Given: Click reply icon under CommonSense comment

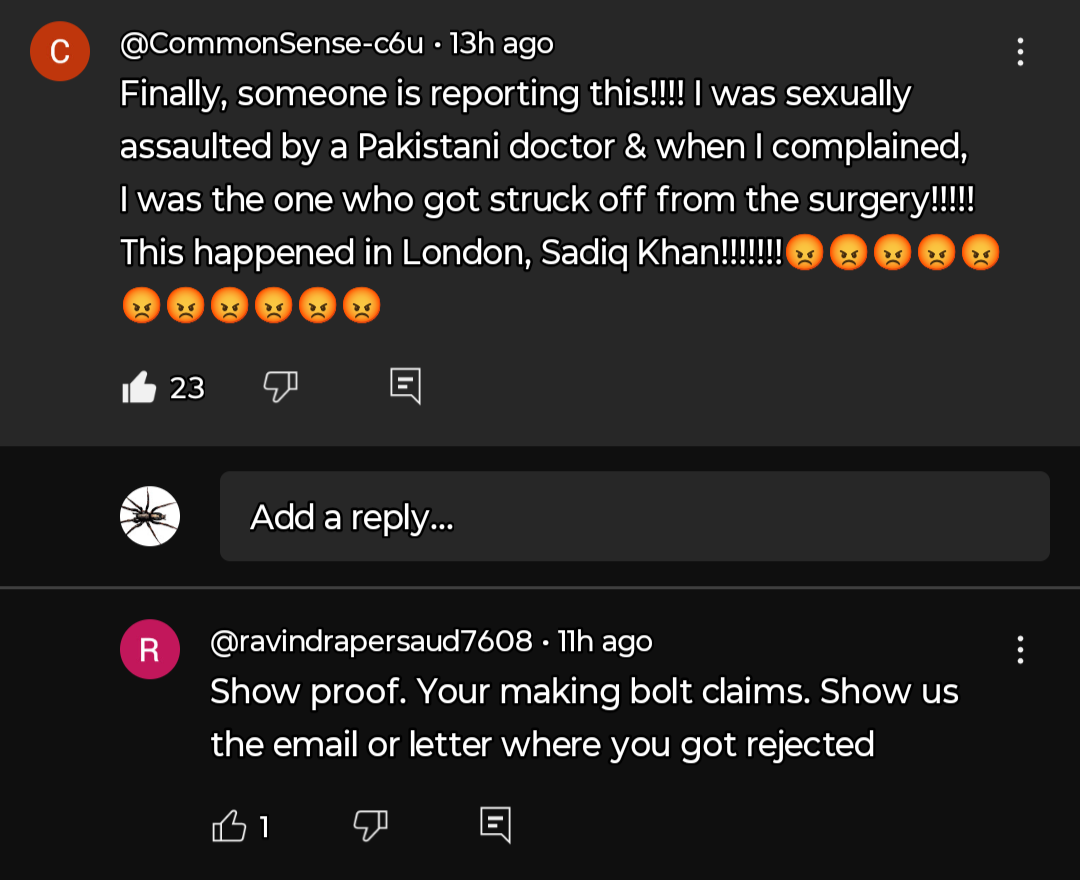Looking at the screenshot, I should click(x=405, y=386).
